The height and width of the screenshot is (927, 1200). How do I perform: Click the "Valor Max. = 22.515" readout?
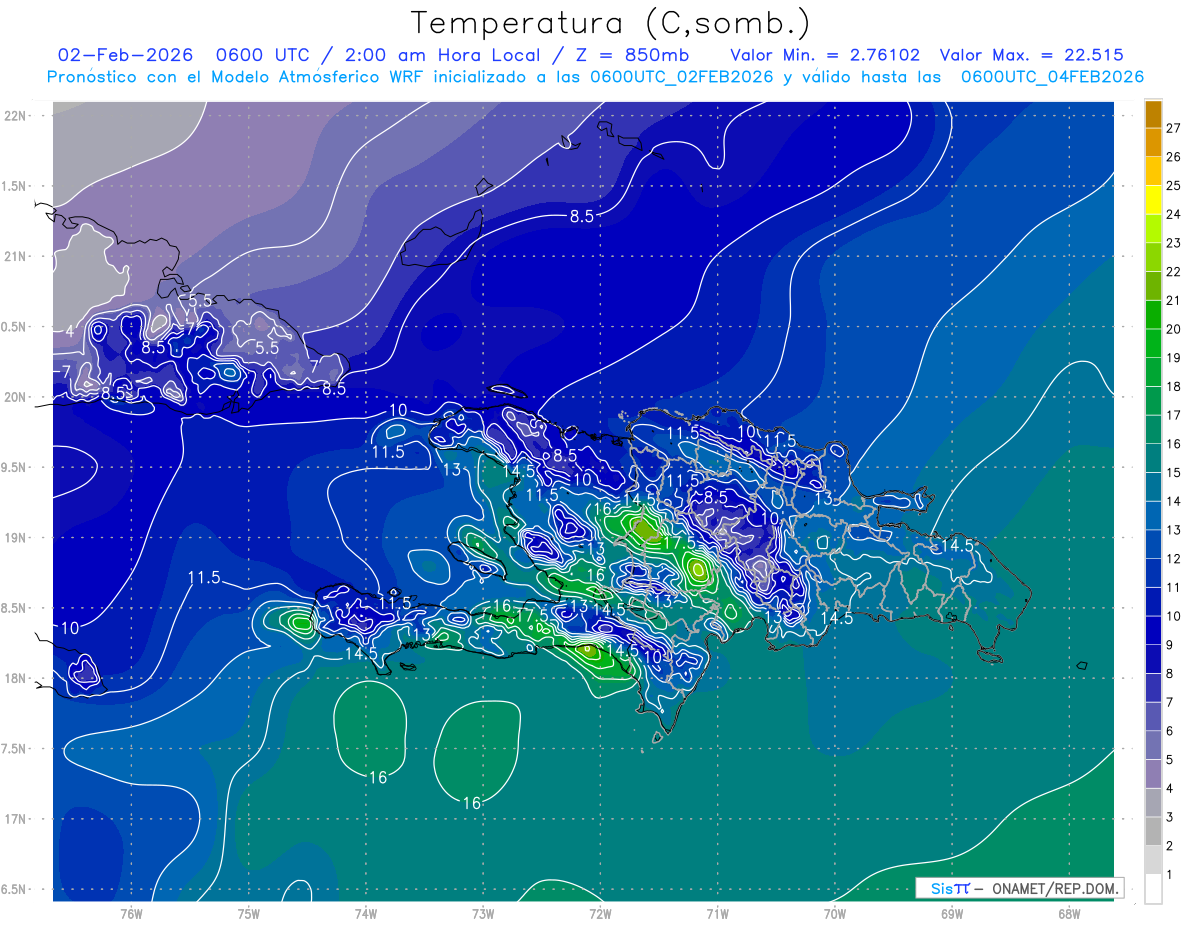coord(1030,56)
